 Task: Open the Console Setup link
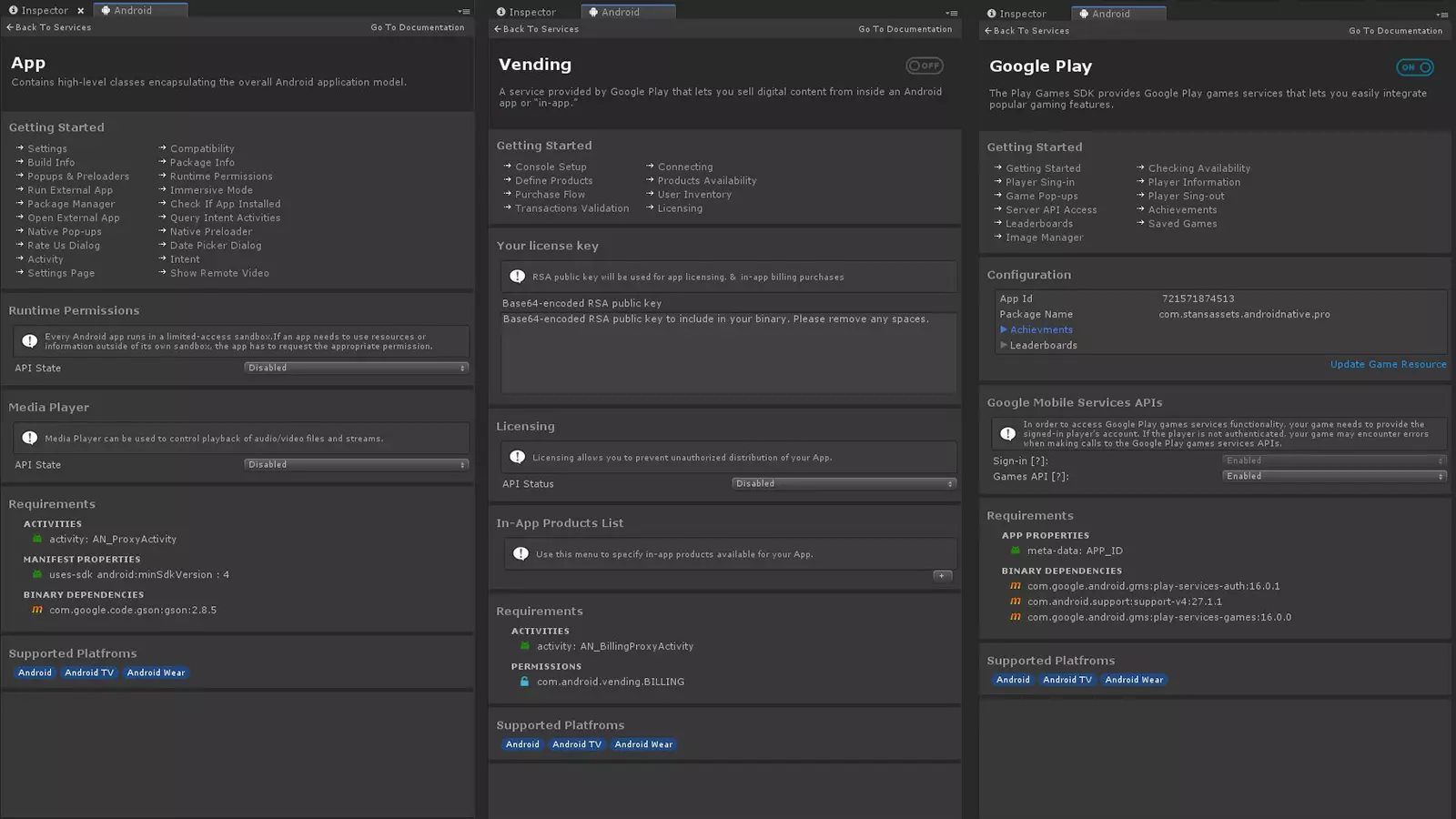click(x=551, y=167)
